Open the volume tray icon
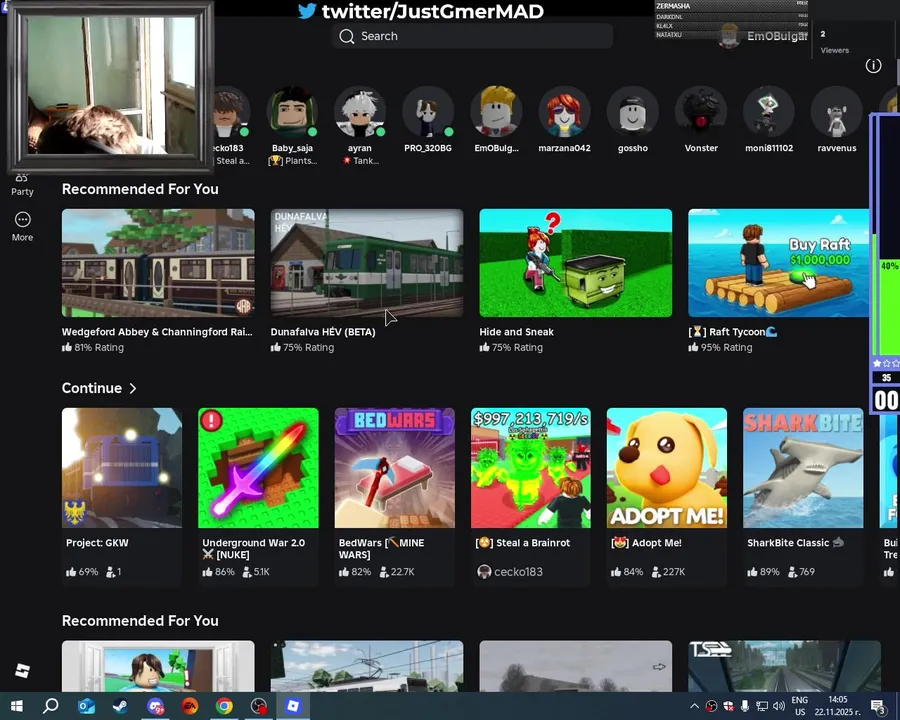 click(778, 706)
